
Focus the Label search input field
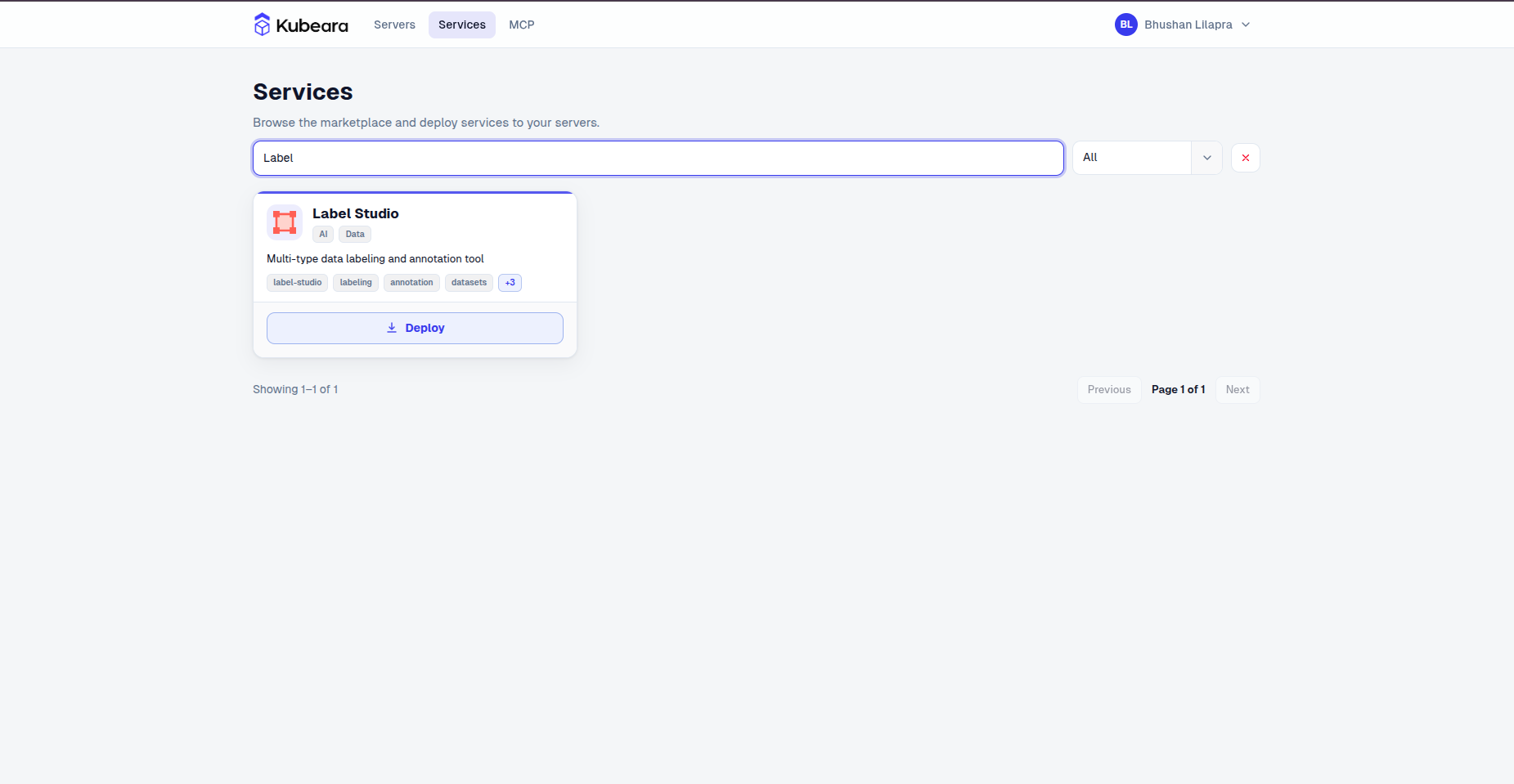click(658, 158)
